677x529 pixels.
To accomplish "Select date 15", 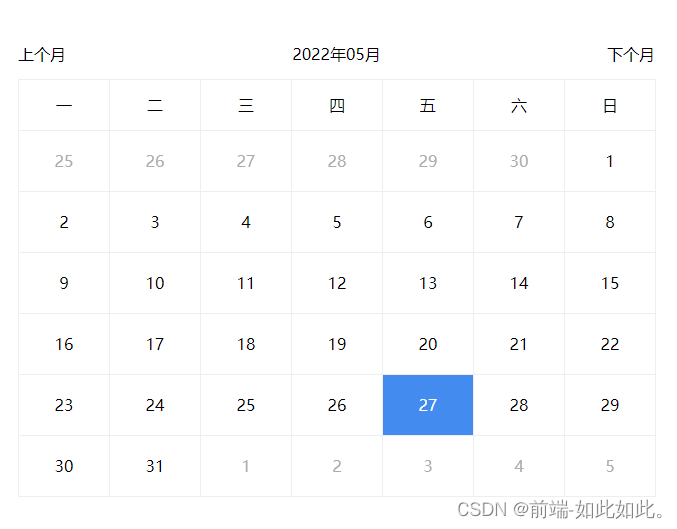I will (x=610, y=283).
